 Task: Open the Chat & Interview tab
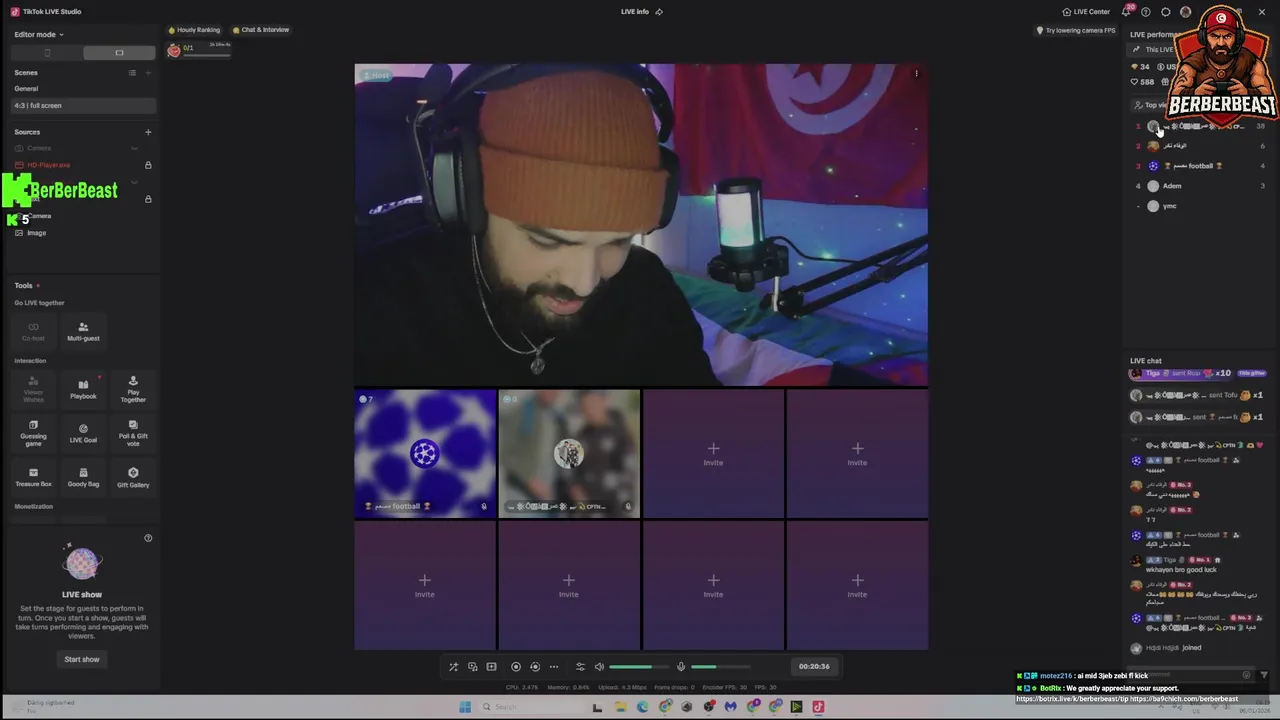point(261,30)
